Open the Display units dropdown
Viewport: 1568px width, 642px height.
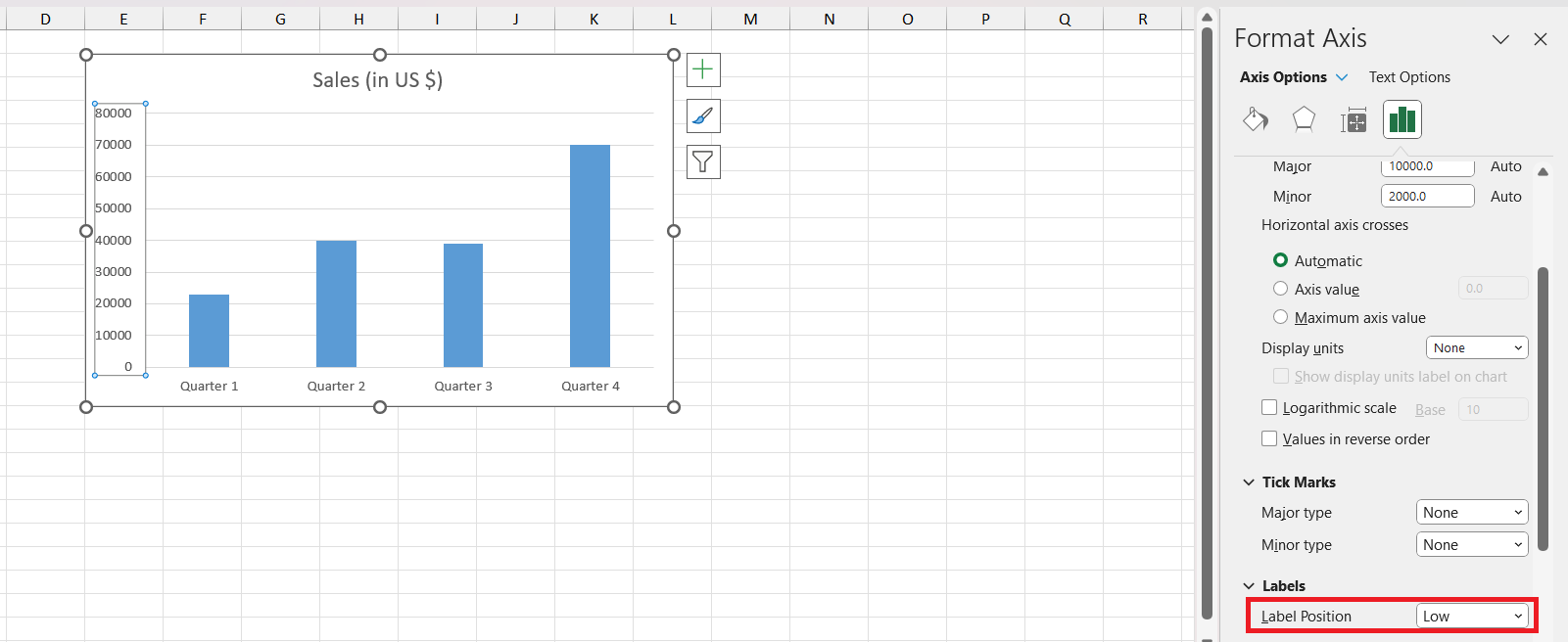pos(1477,347)
